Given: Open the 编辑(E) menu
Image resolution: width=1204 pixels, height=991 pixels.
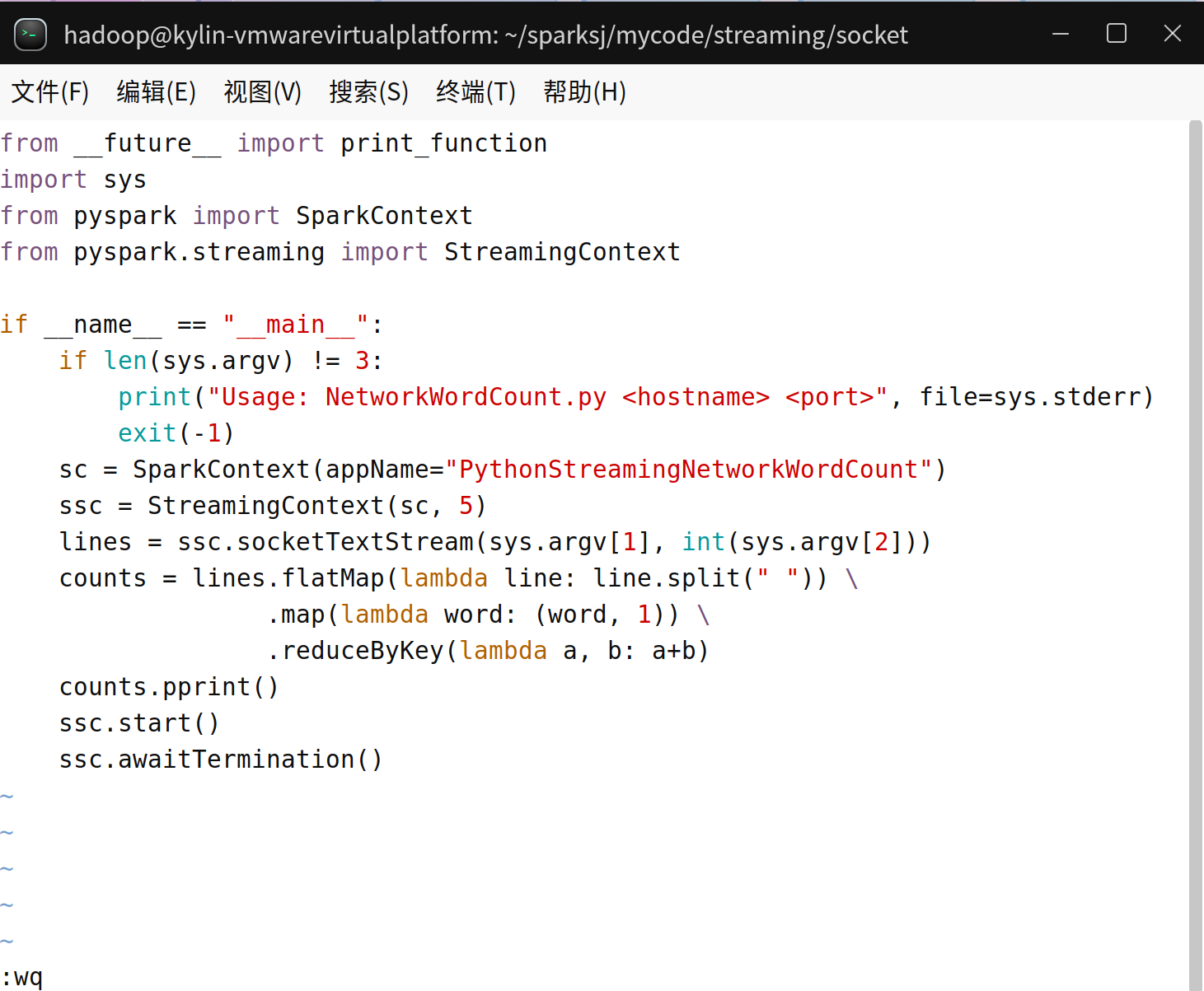Looking at the screenshot, I should 156,91.
